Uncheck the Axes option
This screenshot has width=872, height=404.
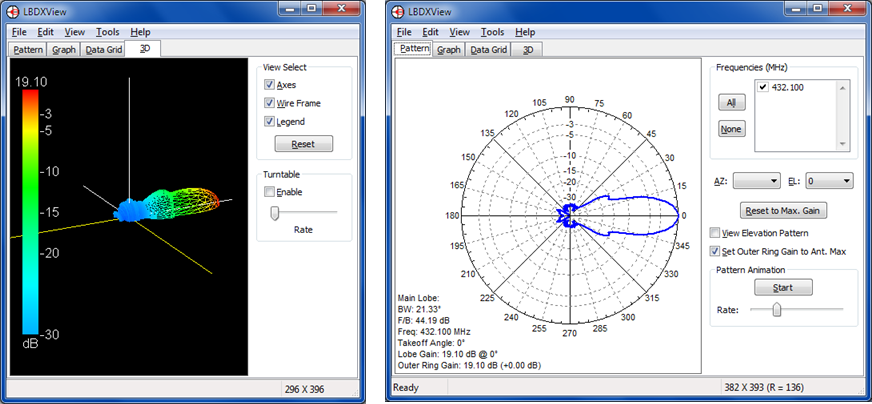(270, 85)
